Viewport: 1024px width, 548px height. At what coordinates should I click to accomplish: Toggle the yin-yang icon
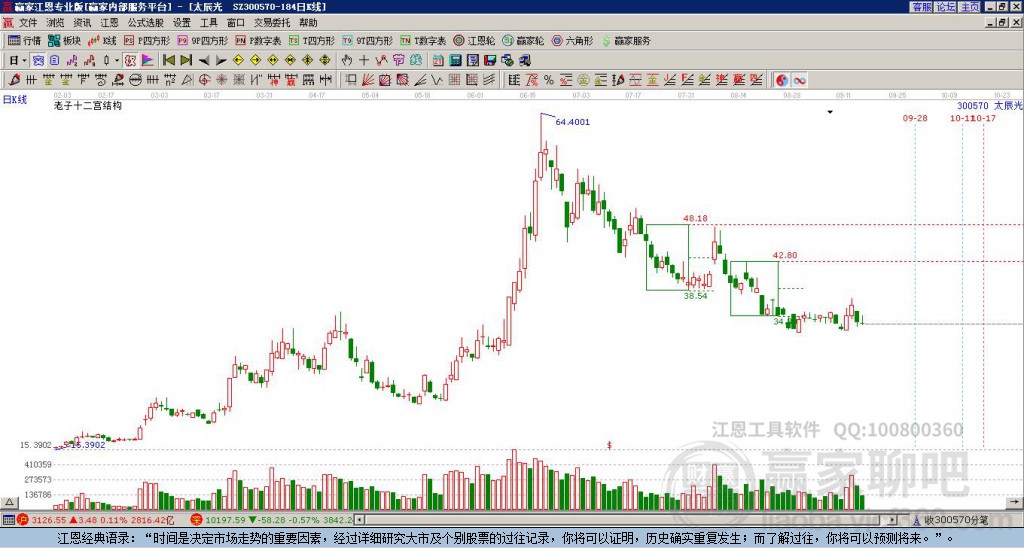tap(782, 80)
